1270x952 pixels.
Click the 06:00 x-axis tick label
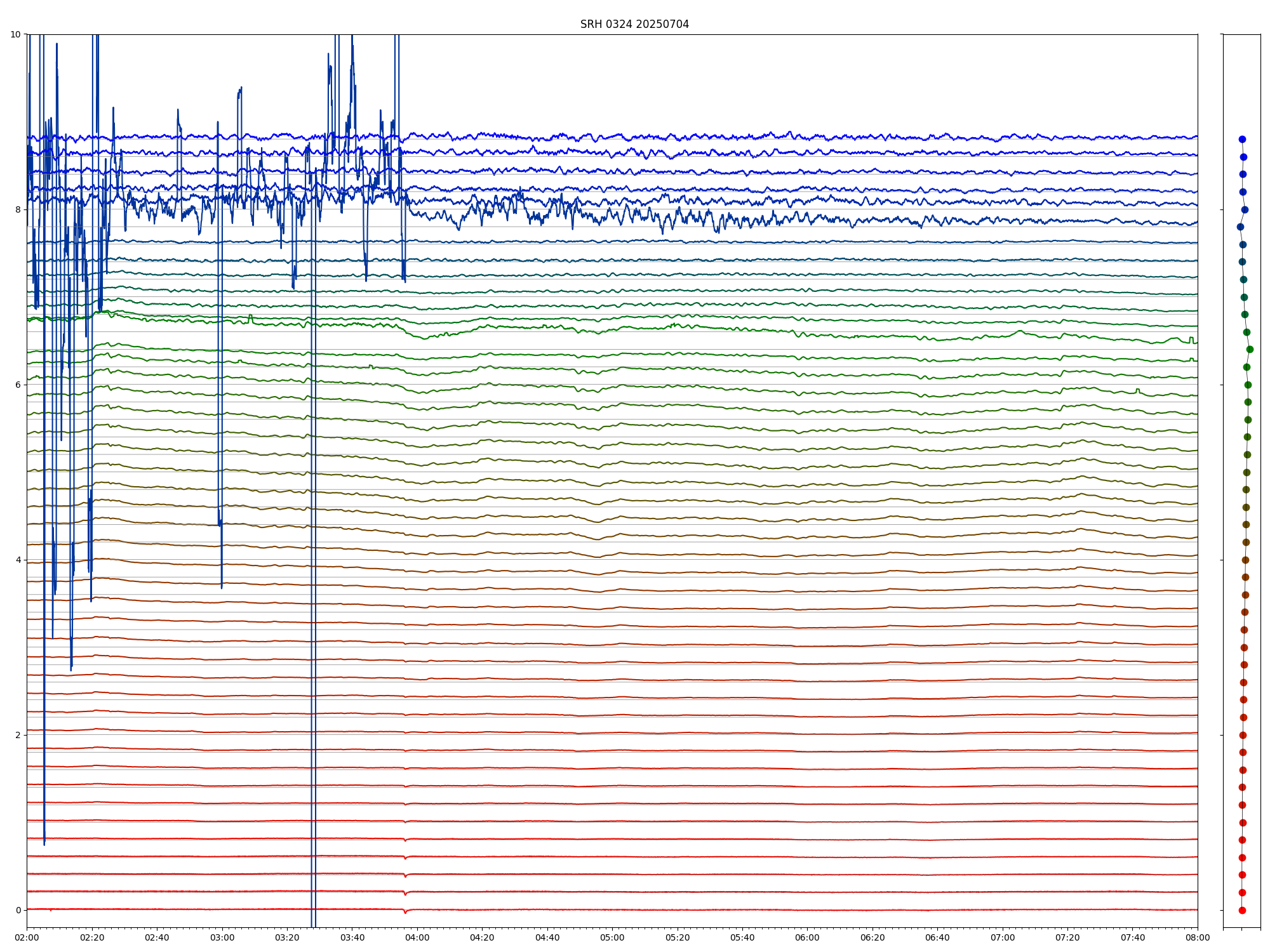(807, 937)
